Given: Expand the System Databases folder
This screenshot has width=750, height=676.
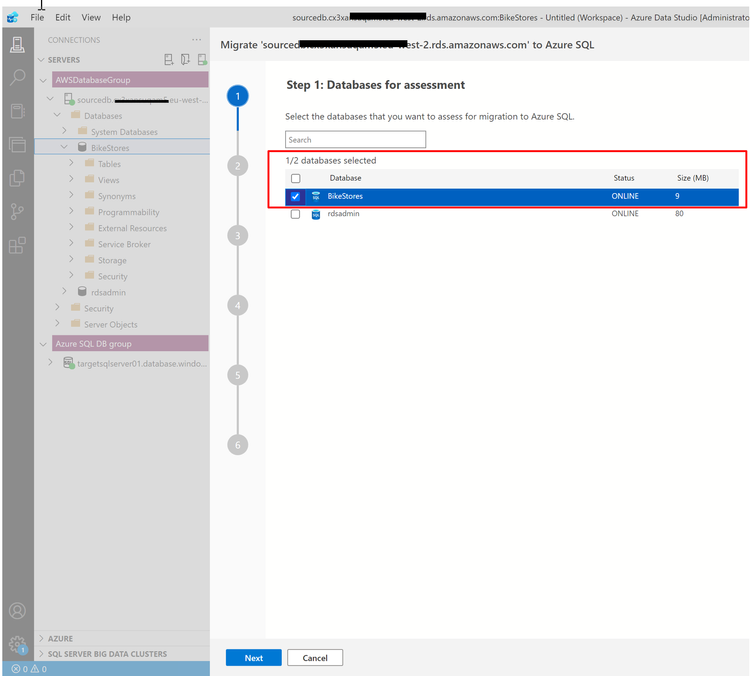Looking at the screenshot, I should [65, 131].
